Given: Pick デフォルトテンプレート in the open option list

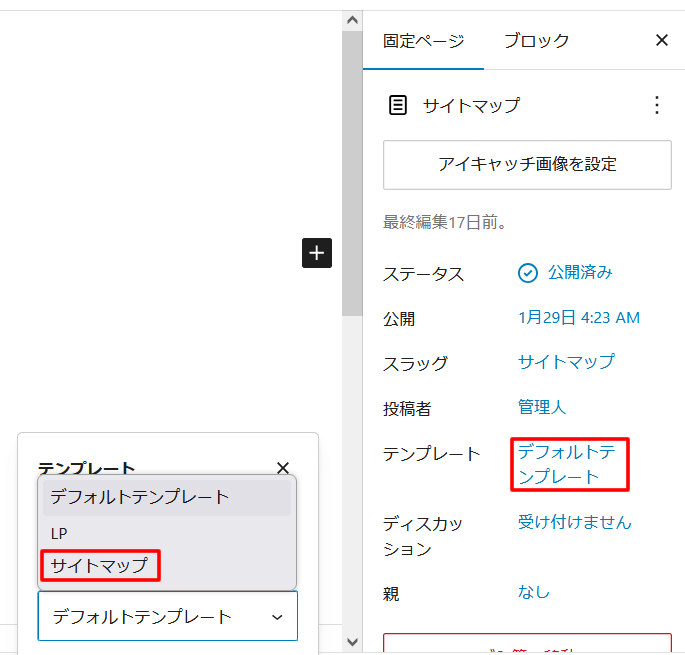Looking at the screenshot, I should click(x=140, y=497).
